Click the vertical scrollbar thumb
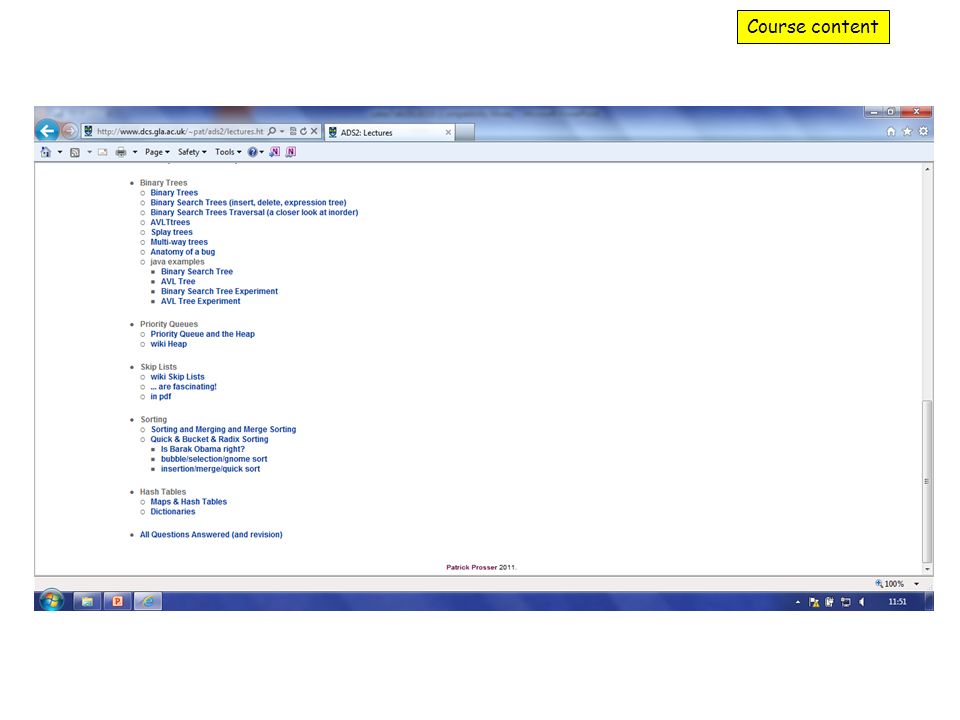Image resolution: width=960 pixels, height=720 pixels. (x=927, y=481)
